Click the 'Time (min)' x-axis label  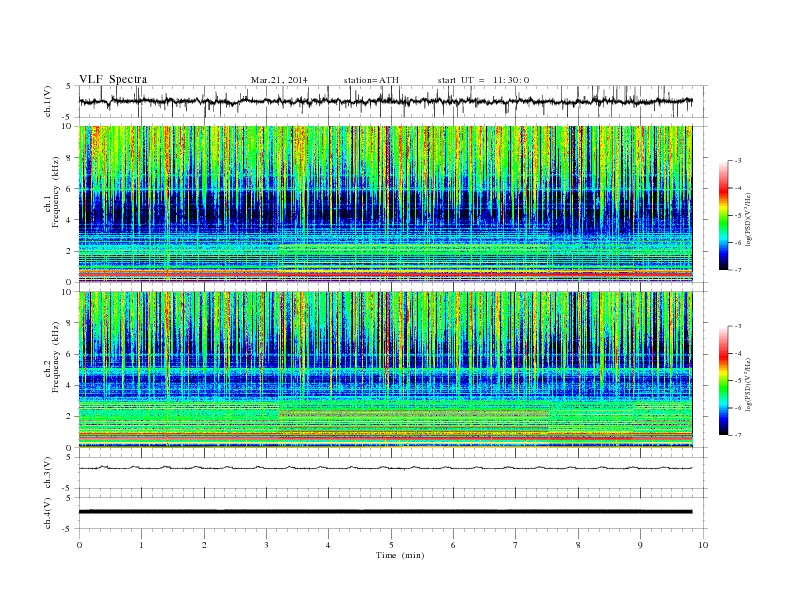pos(400,555)
